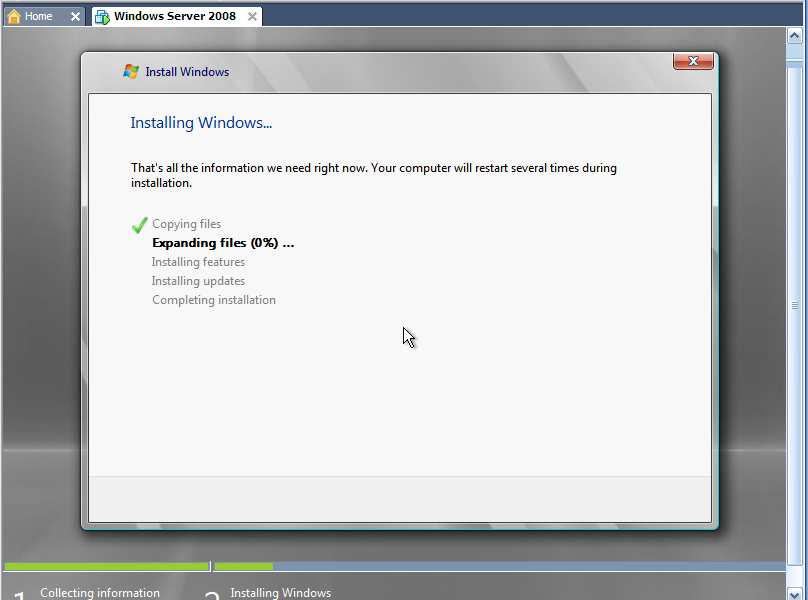Image resolution: width=808 pixels, height=600 pixels.
Task: Click the Collecting information progress bar
Action: (x=107, y=566)
